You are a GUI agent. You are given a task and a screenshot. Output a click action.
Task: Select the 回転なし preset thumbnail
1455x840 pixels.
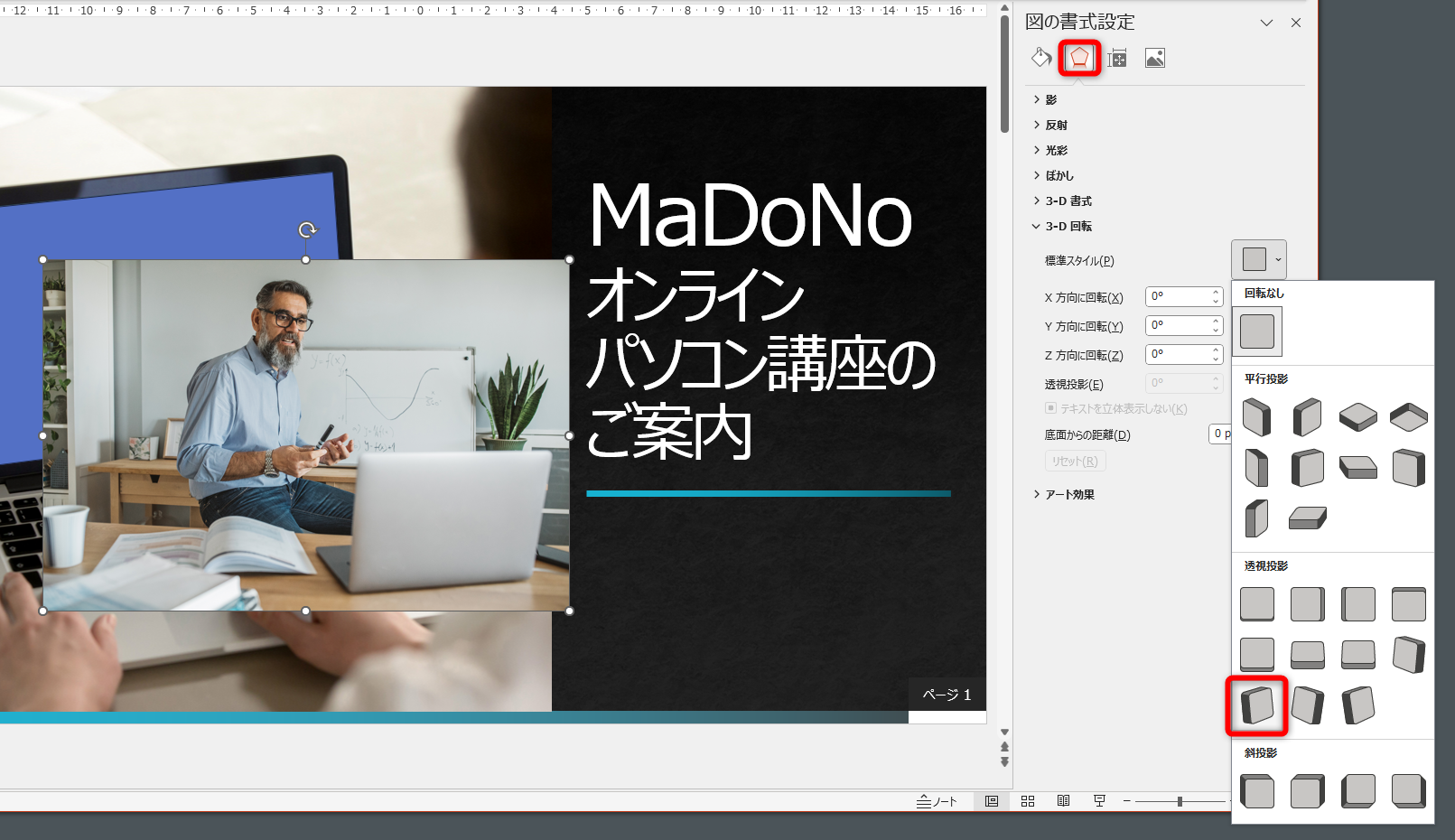(1257, 331)
